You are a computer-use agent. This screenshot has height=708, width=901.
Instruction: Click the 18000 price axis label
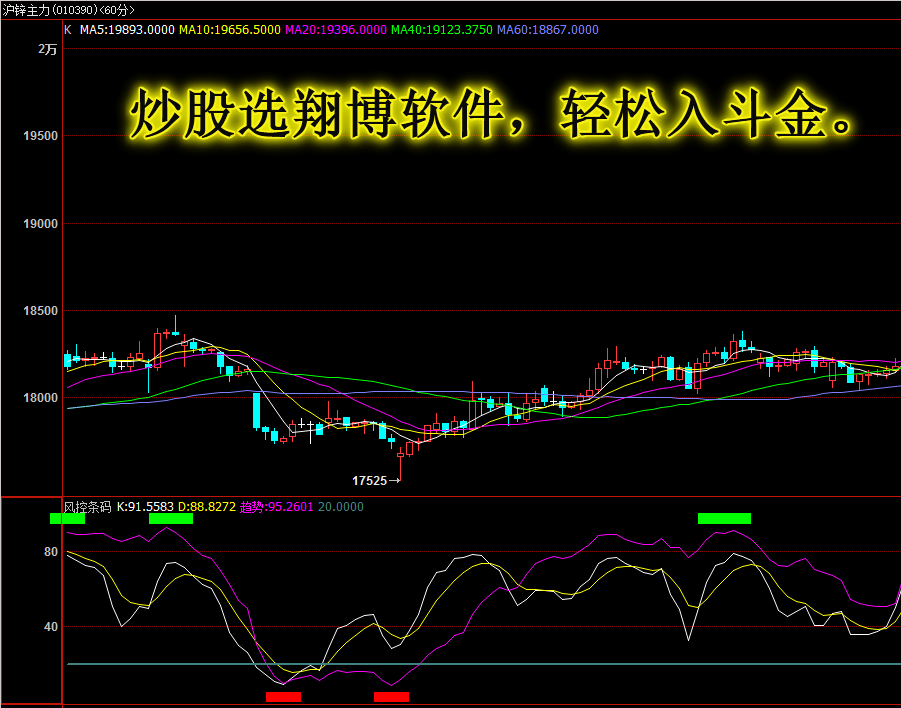click(x=40, y=398)
